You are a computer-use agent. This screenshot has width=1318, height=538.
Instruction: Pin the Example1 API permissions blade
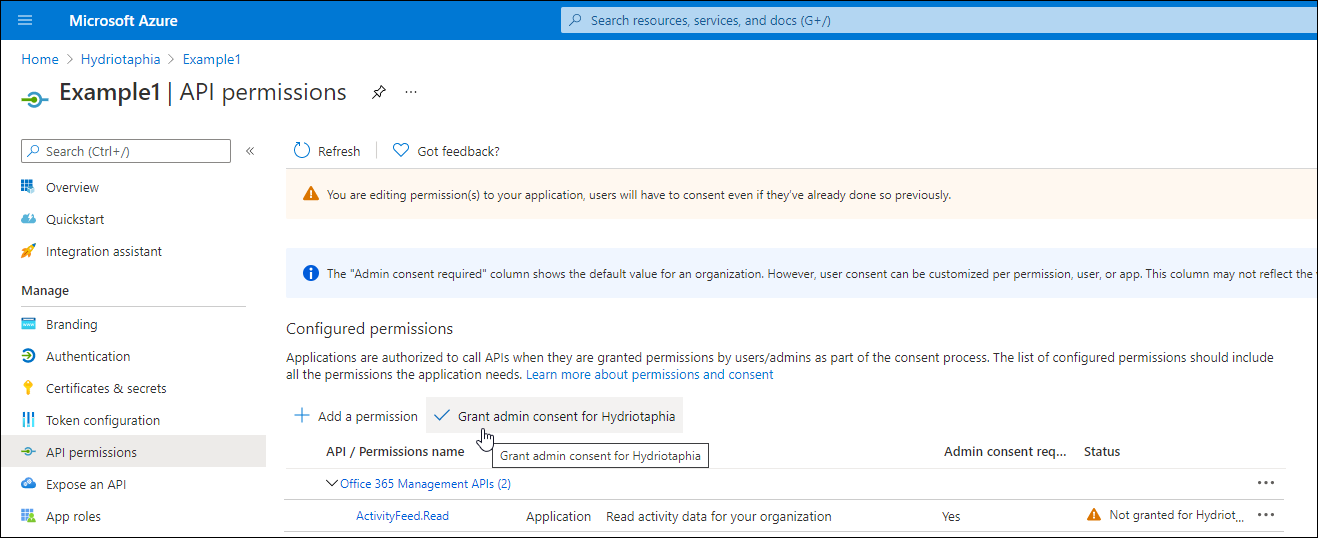click(378, 93)
